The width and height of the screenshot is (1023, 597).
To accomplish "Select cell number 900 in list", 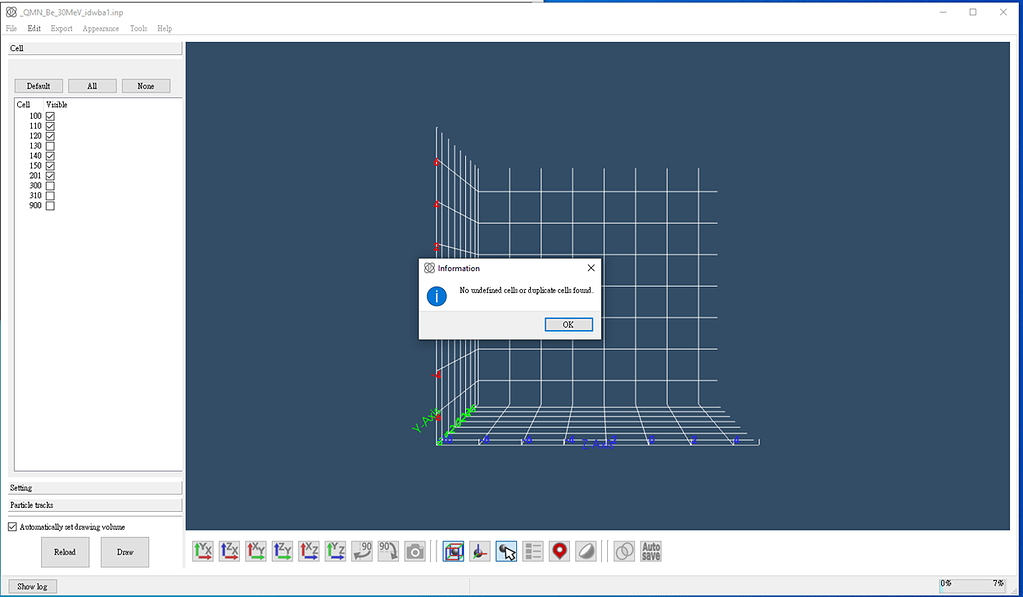I will click(35, 206).
